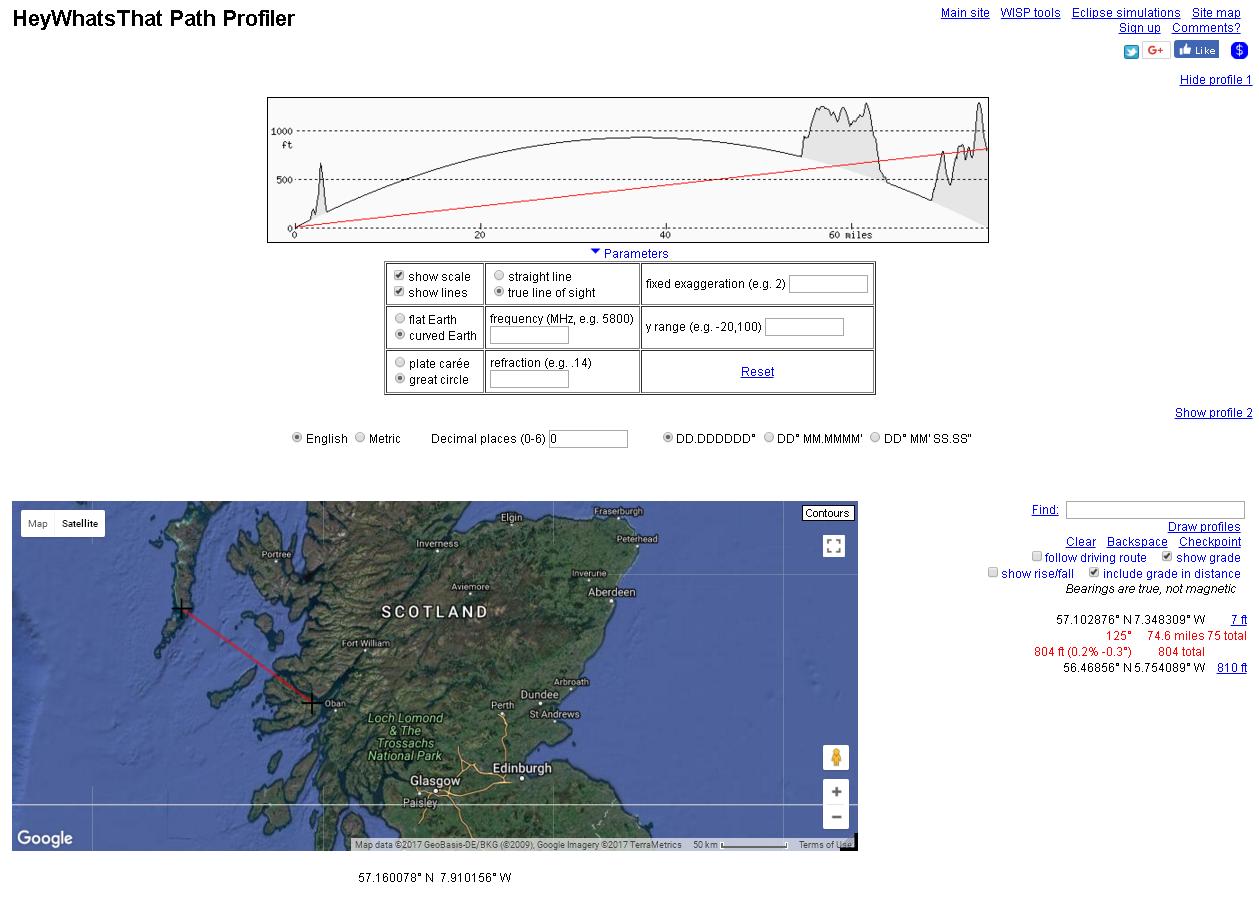Open Eclipse simulations link
1259x897 pixels.
click(1126, 13)
